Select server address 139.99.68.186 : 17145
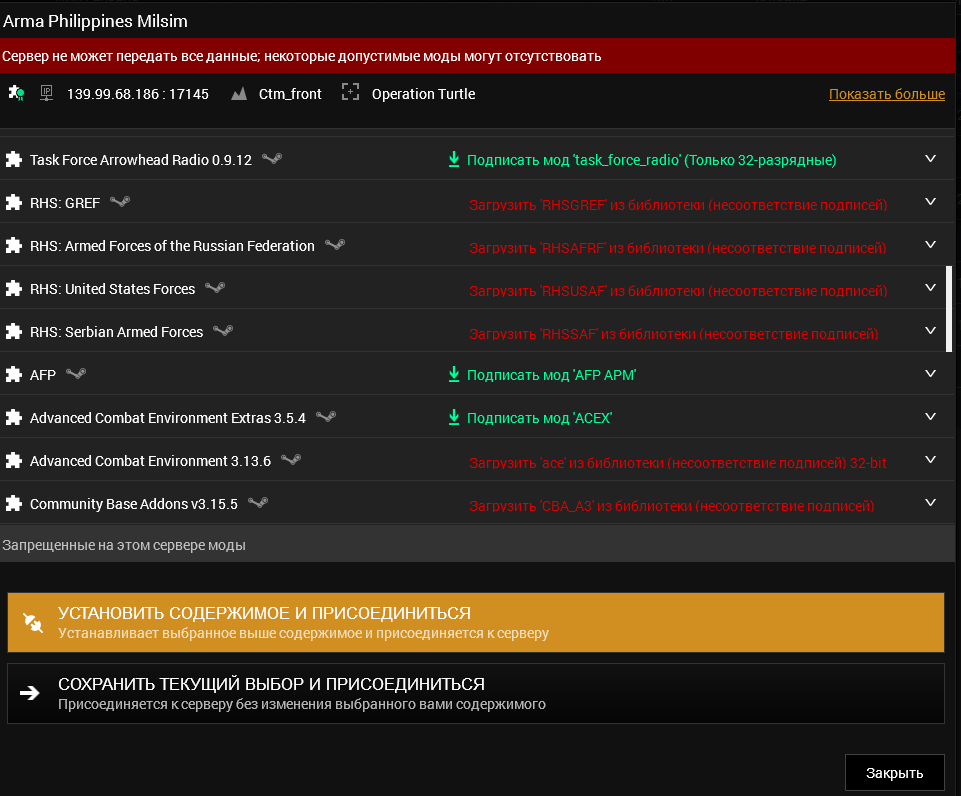 [x=138, y=94]
